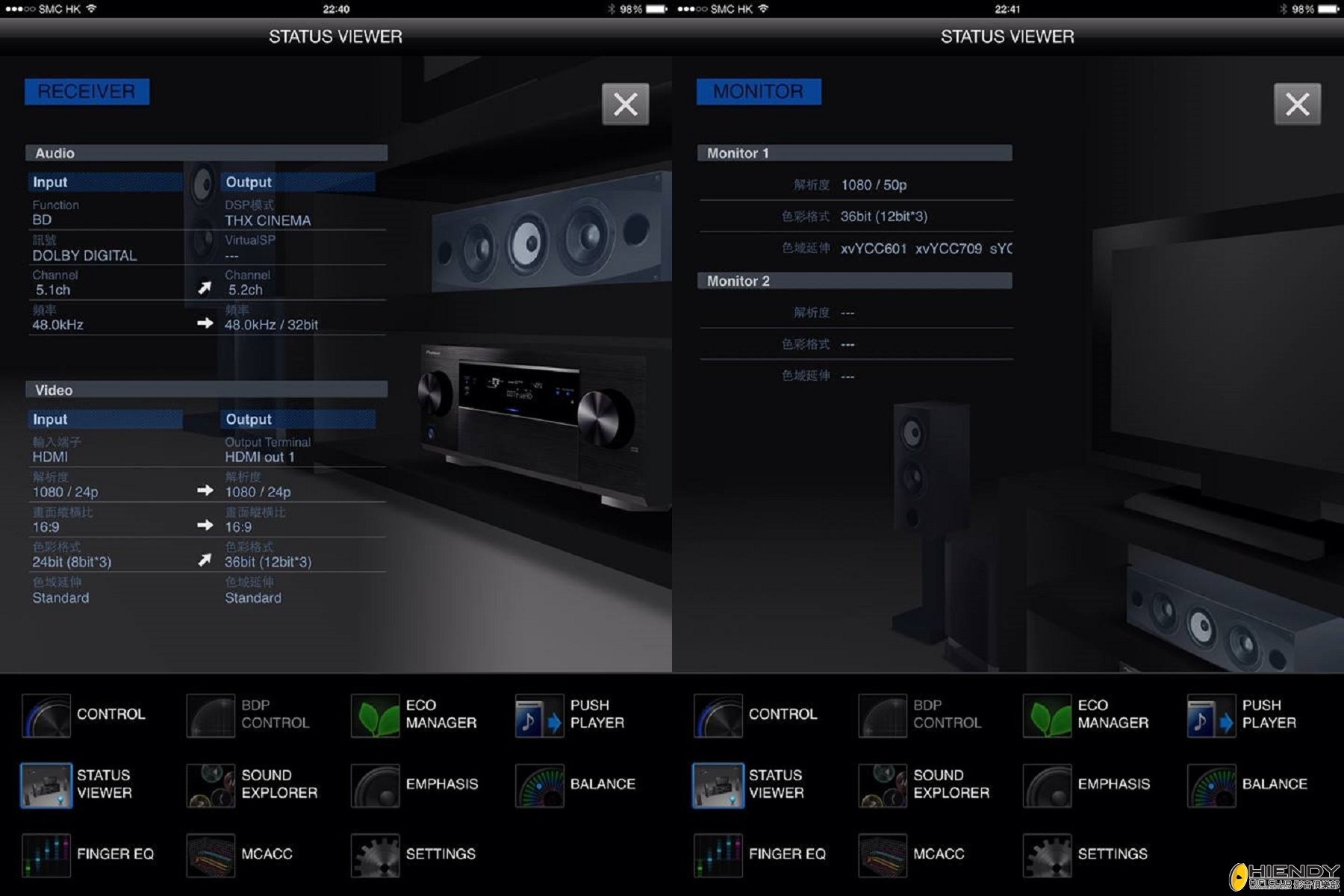Click the Audio section header
The image size is (1344, 896).
point(206,153)
